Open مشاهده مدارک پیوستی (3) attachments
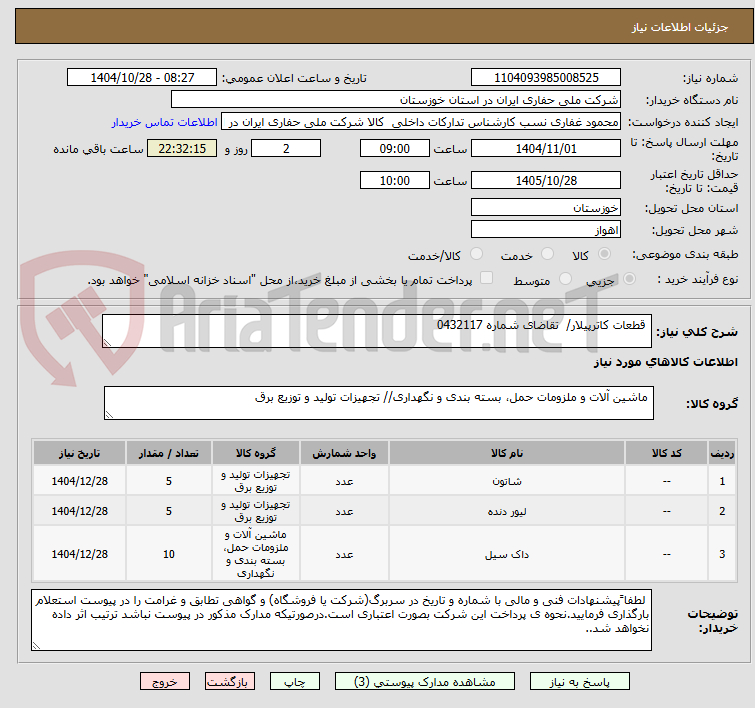Viewport: 755px width, 708px height. point(425,681)
